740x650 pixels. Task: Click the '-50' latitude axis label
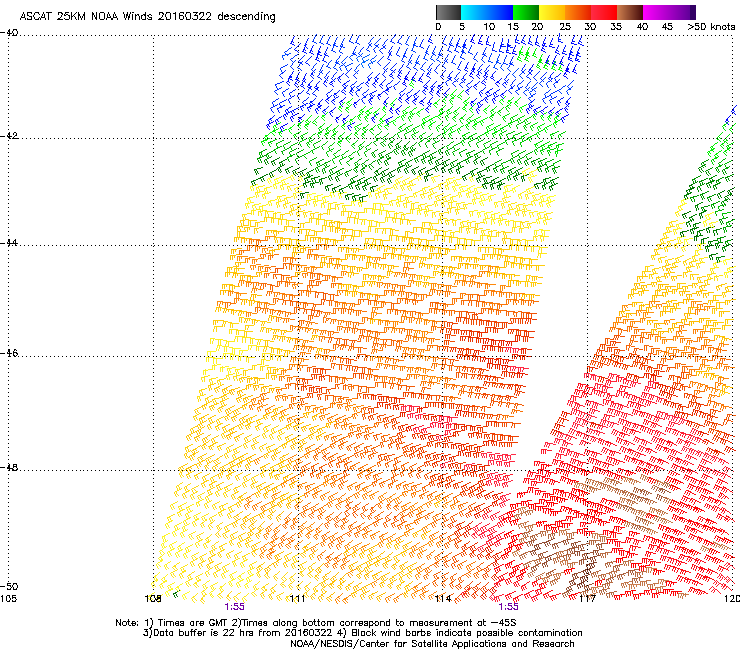tap(9, 586)
